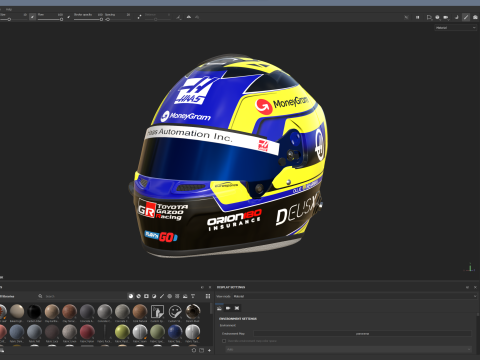Open the View mode dropdown

click(x=355, y=296)
